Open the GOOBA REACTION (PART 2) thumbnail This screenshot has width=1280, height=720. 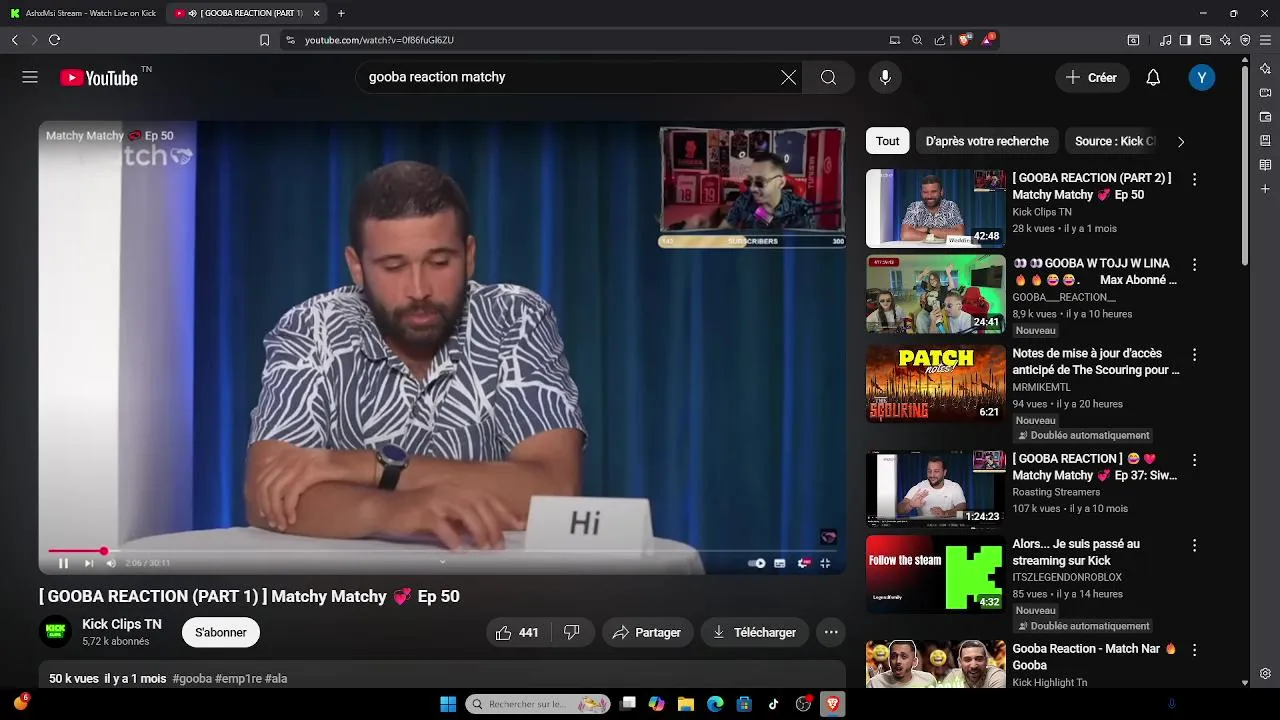936,208
